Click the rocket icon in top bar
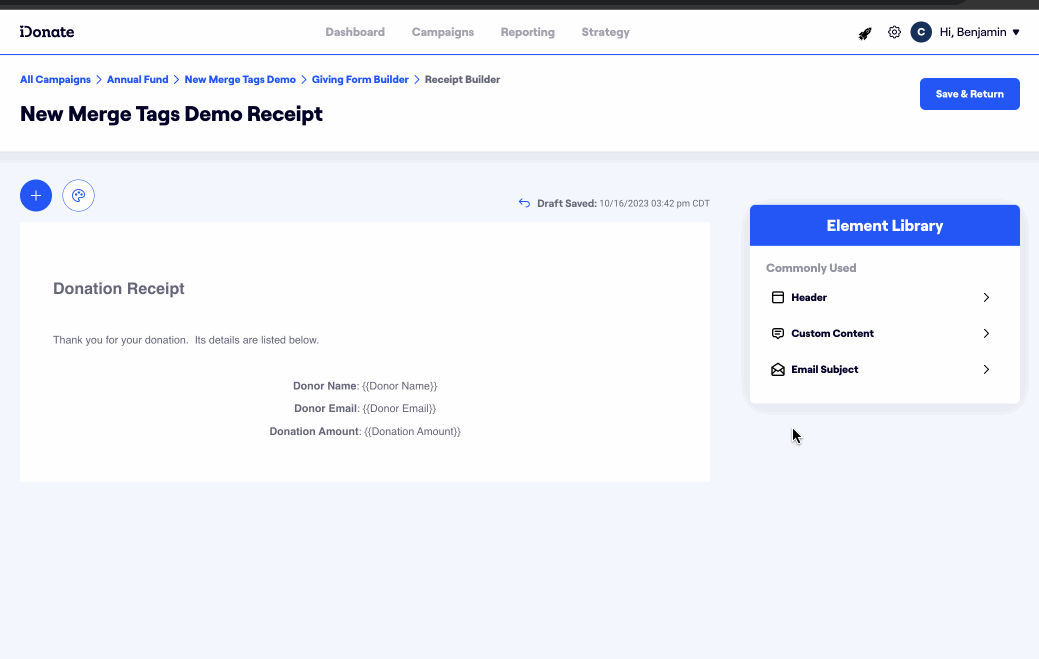 pyautogui.click(x=865, y=33)
